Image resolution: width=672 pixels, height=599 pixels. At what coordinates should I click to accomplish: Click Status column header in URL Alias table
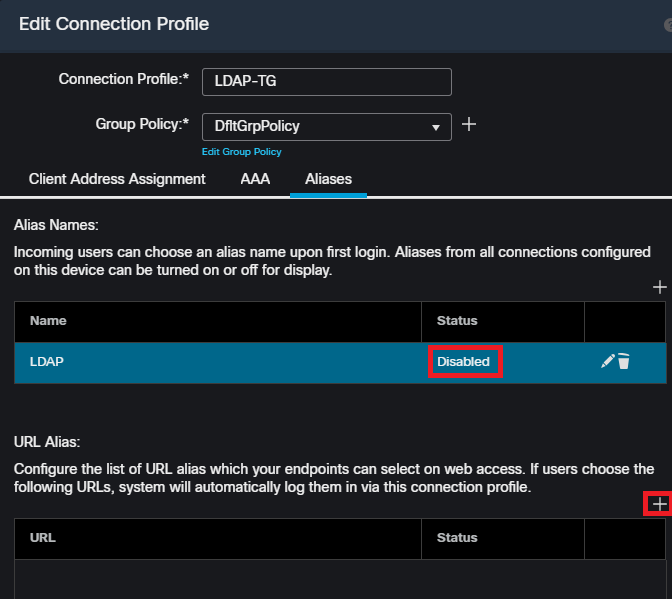[457, 538]
